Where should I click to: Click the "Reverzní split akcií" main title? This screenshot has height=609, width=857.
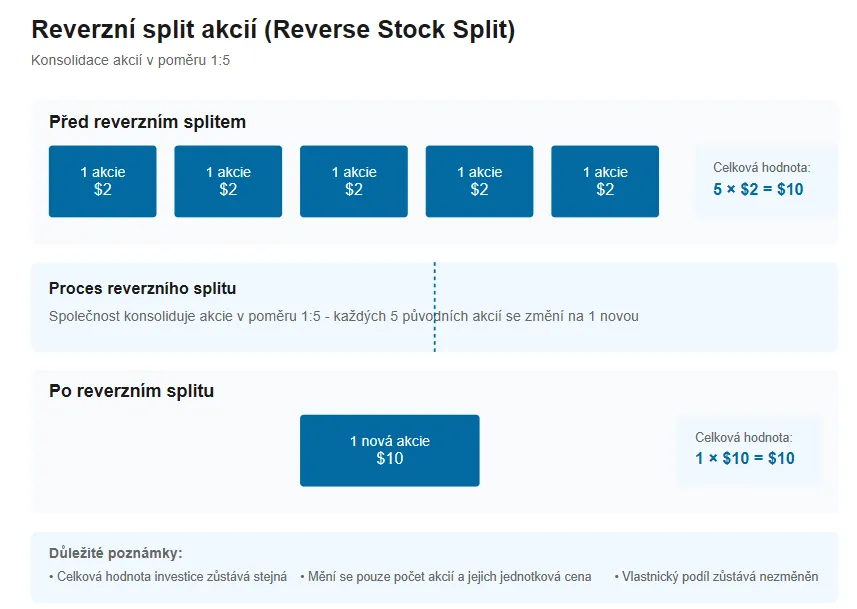pyautogui.click(x=273, y=30)
